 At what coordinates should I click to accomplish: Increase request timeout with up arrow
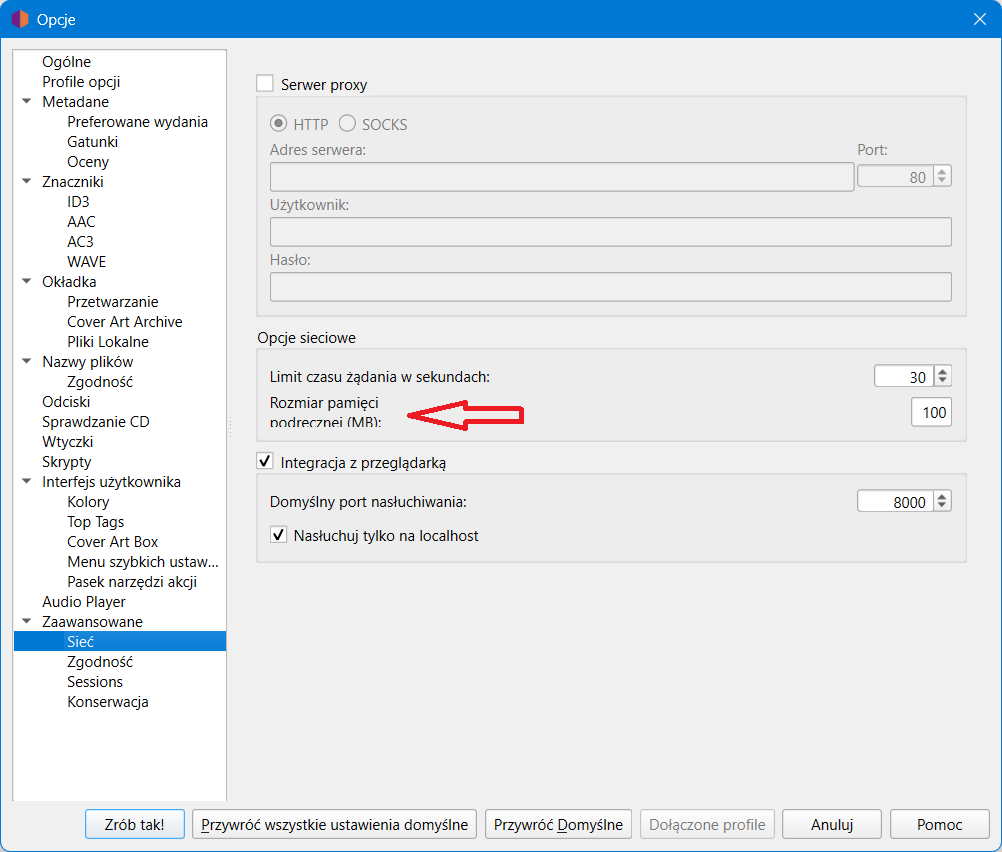tap(943, 371)
